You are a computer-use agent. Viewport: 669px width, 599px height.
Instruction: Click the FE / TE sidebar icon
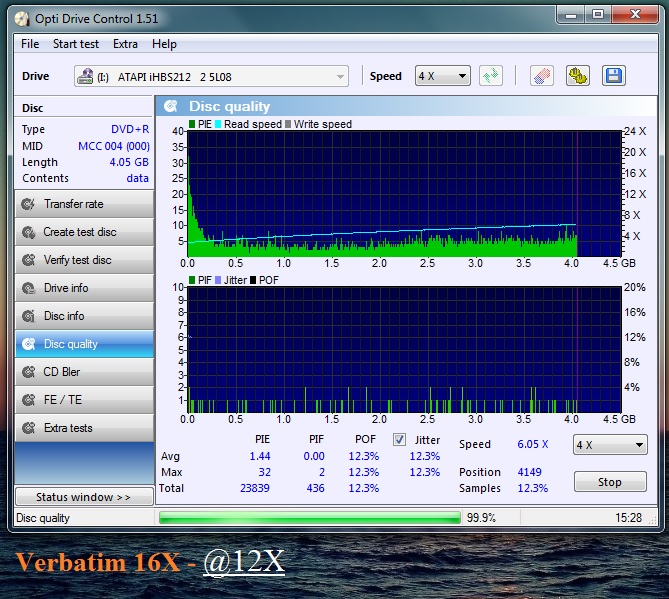[x=29, y=400]
